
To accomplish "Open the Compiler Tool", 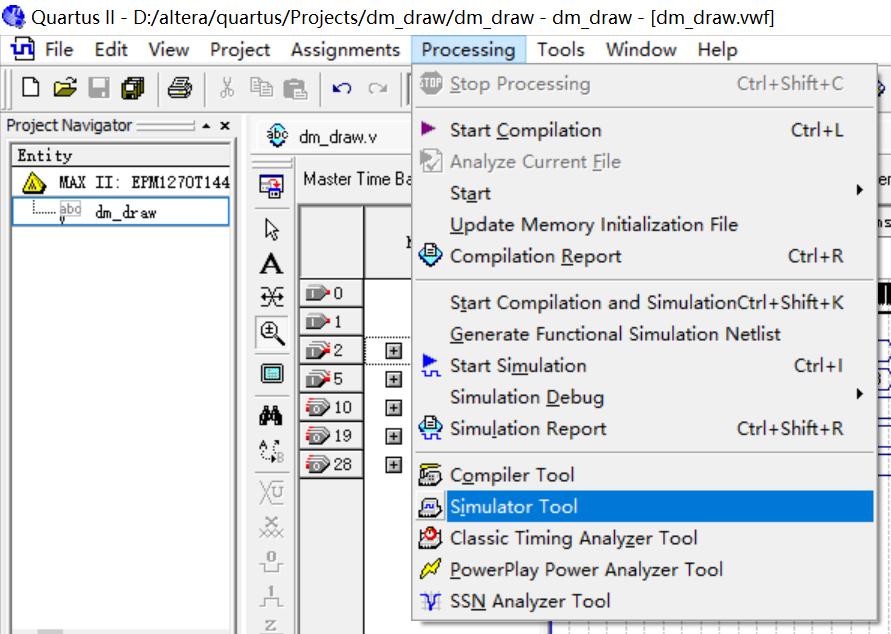I will (644, 475).
